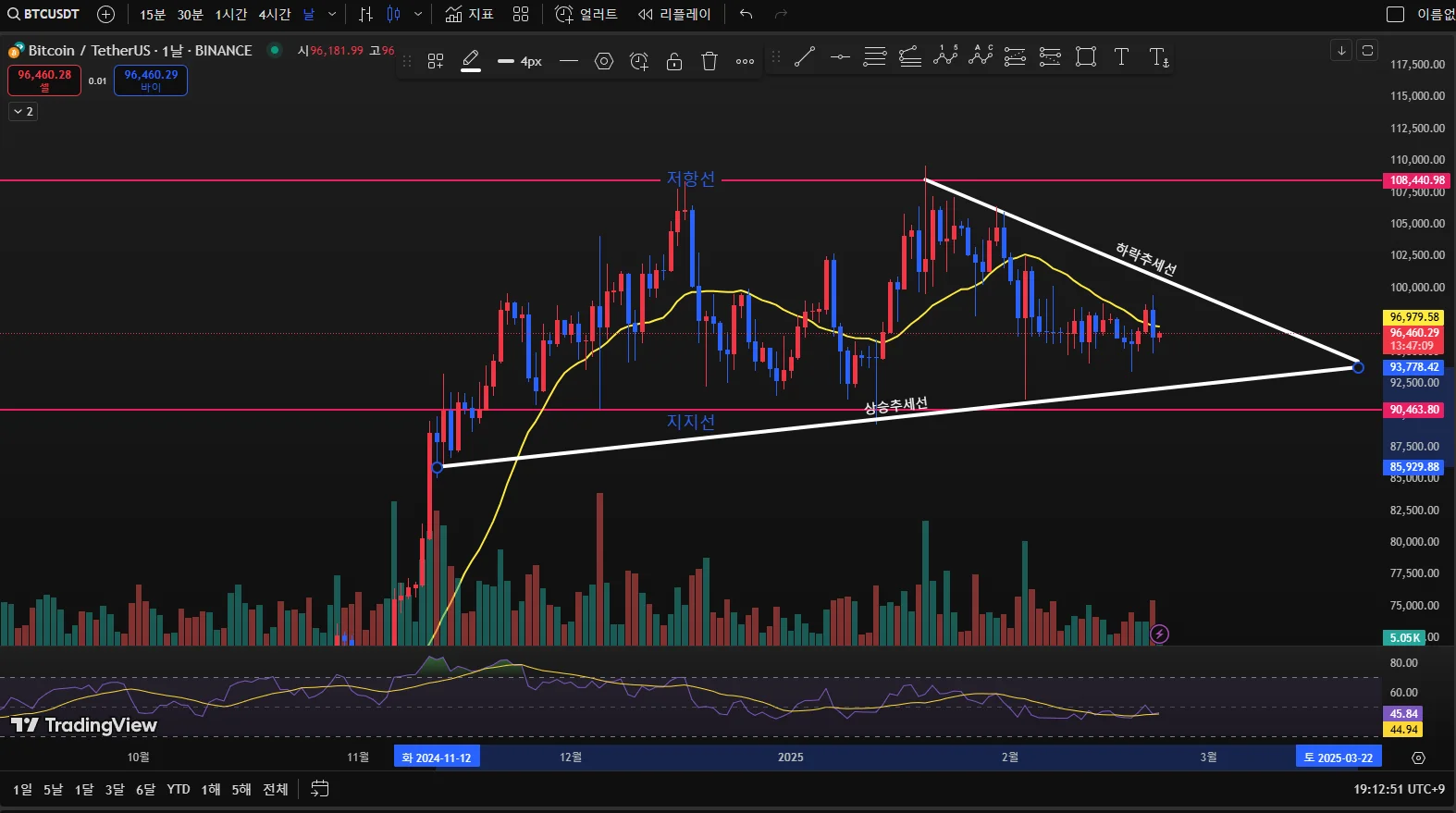The image size is (1456, 813).
Task: Switch to the 15분 timeframe
Action: [153, 14]
